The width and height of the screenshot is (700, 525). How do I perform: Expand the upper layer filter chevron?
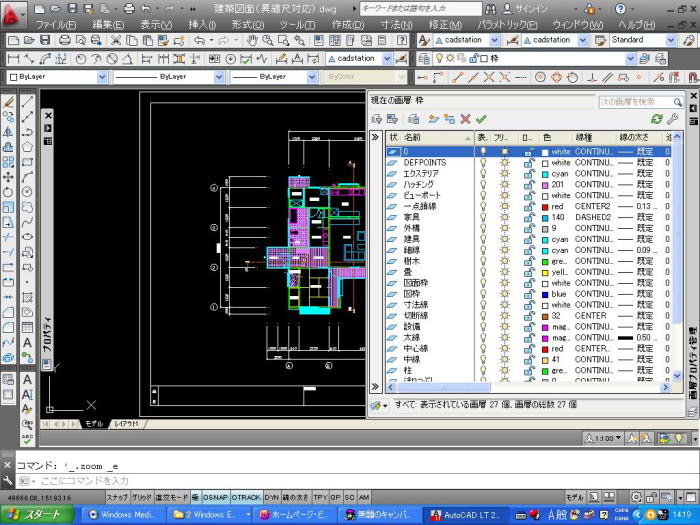[375, 137]
